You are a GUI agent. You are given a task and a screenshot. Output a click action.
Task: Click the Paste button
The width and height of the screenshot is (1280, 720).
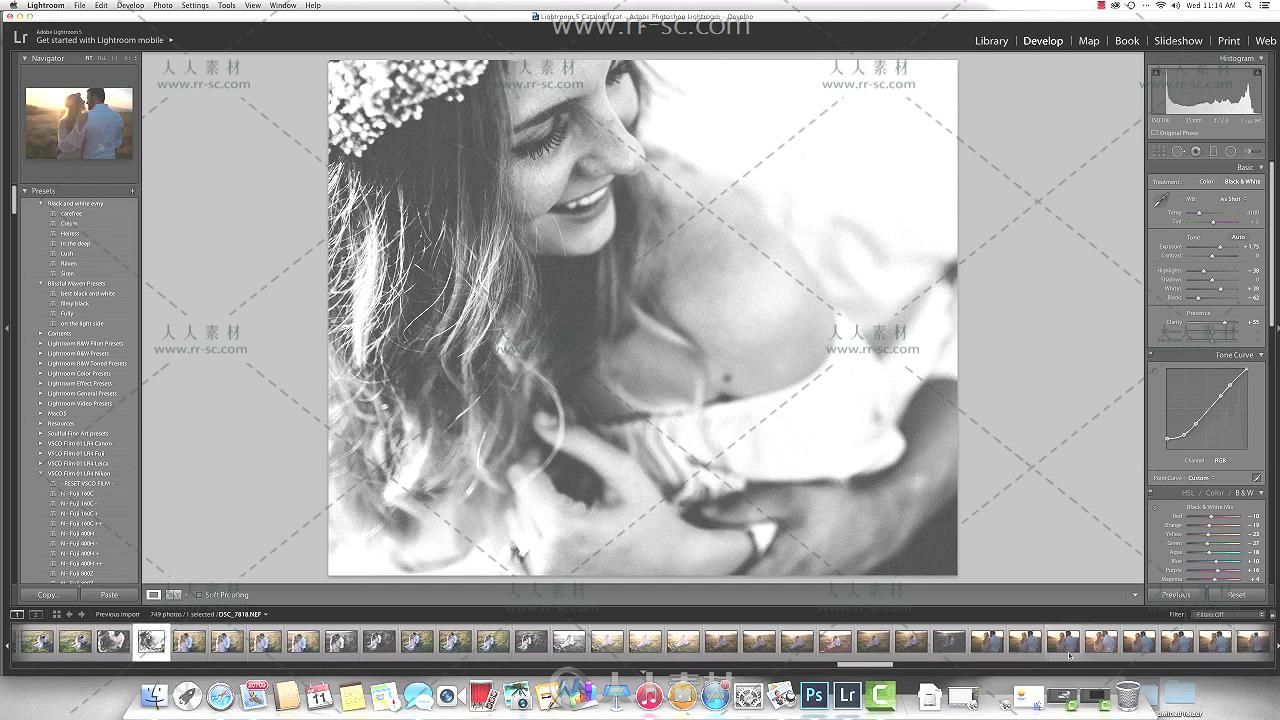109,595
